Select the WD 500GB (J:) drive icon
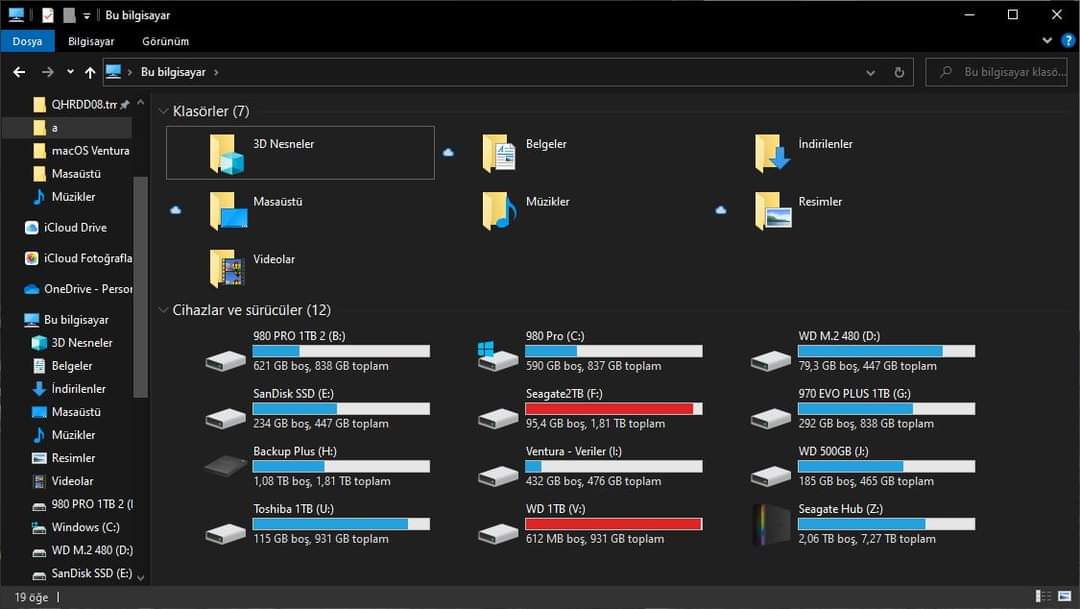The image size is (1080, 609). (771, 476)
